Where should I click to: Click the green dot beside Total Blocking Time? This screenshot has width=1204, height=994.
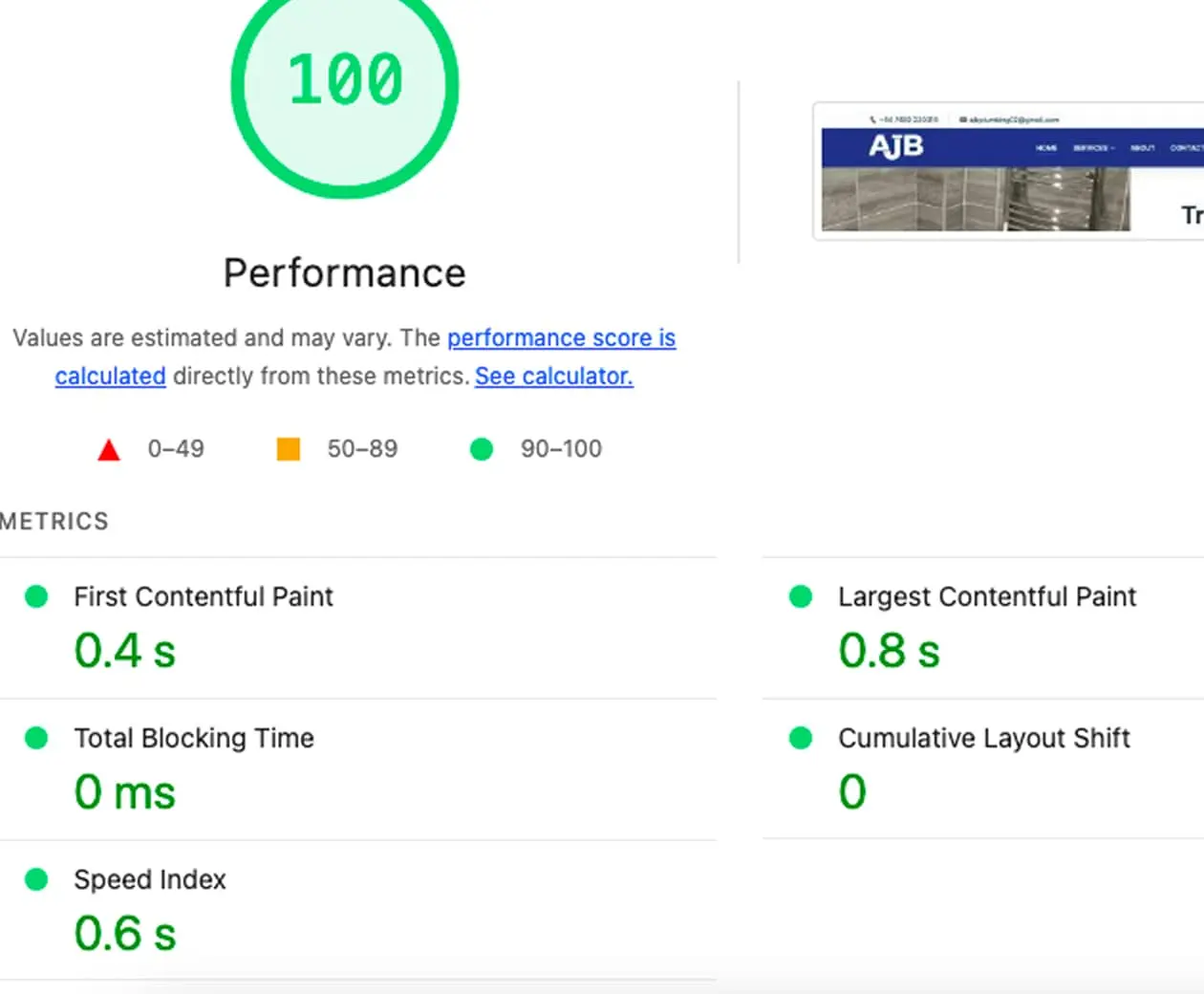pyautogui.click(x=36, y=738)
